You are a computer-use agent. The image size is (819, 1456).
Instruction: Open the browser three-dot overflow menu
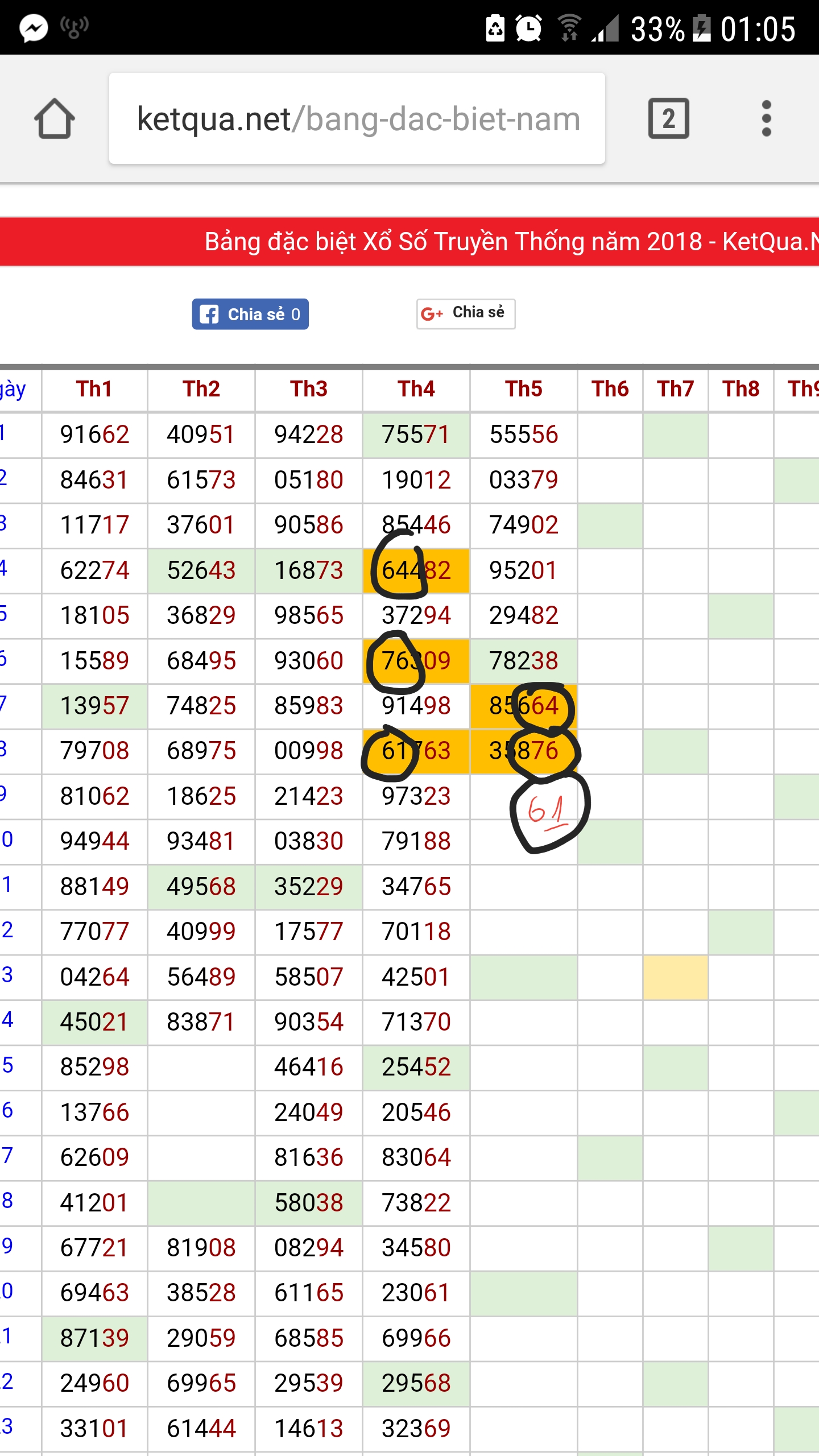click(x=766, y=119)
